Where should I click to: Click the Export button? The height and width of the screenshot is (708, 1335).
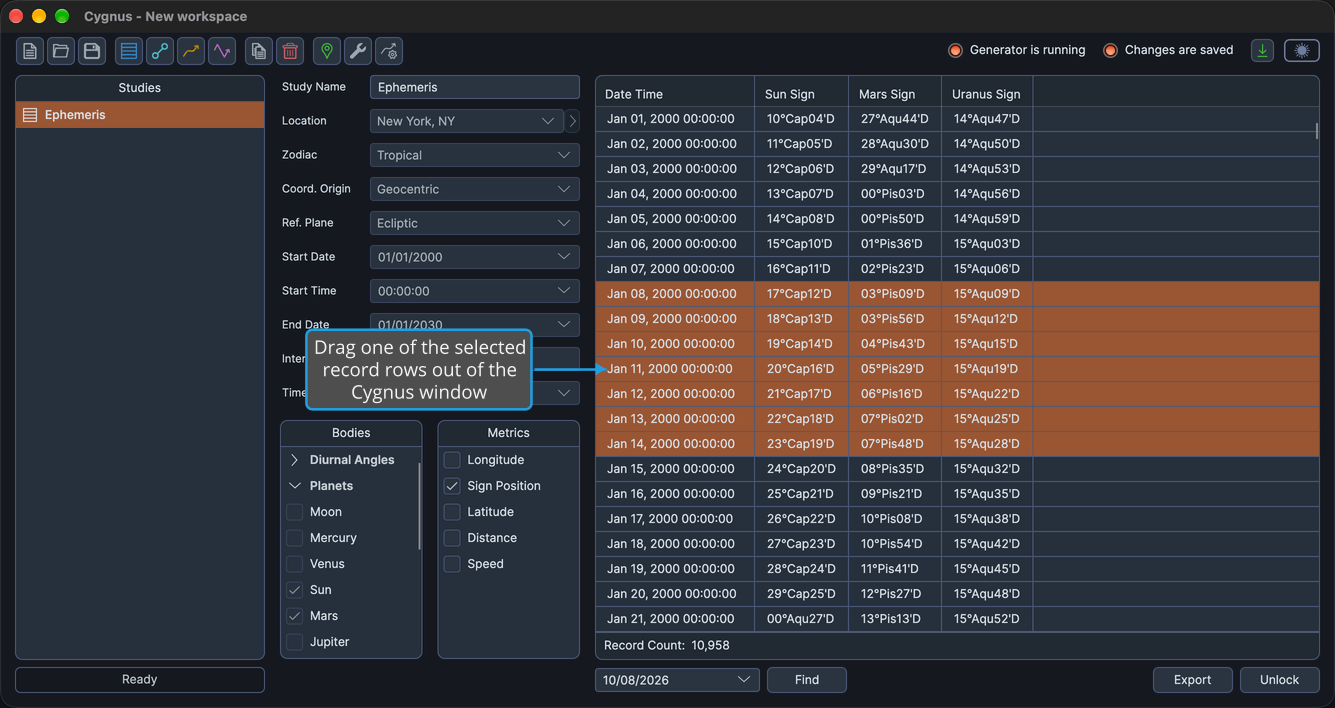(x=1193, y=680)
